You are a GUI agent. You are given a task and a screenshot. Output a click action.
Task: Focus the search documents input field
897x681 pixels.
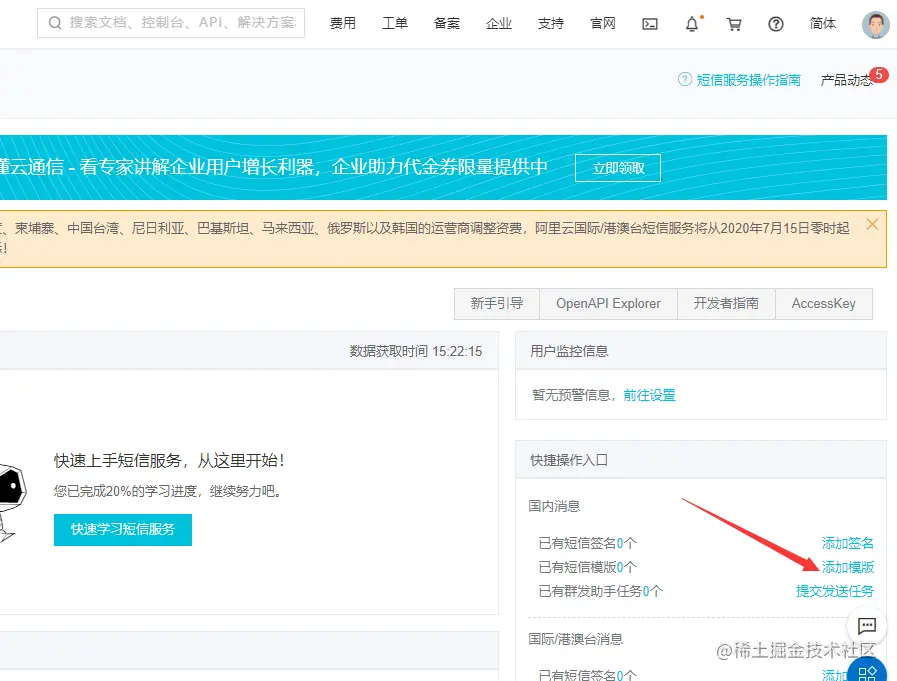coord(171,23)
